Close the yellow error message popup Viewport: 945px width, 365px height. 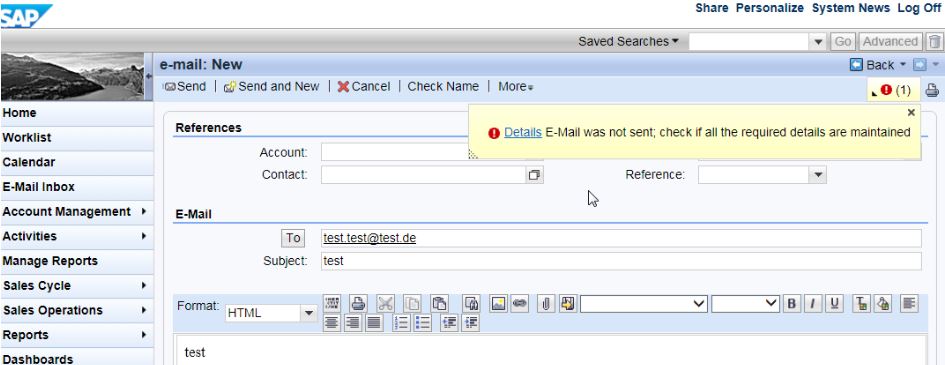pos(911,113)
